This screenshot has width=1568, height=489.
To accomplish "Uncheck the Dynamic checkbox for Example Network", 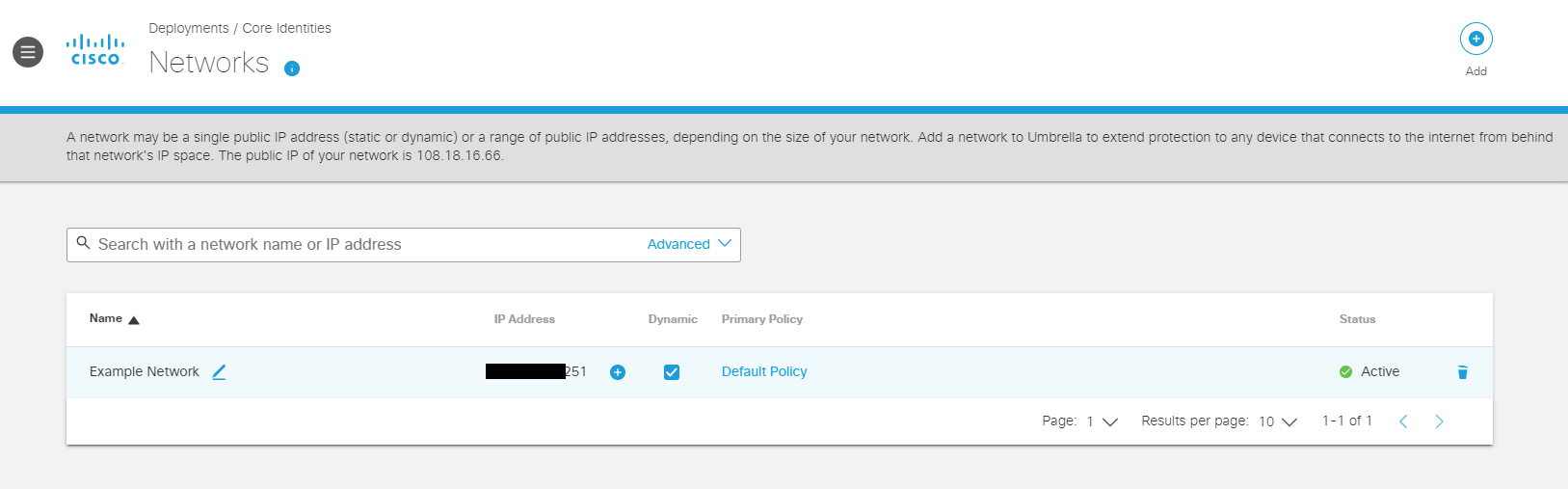I will click(x=672, y=372).
